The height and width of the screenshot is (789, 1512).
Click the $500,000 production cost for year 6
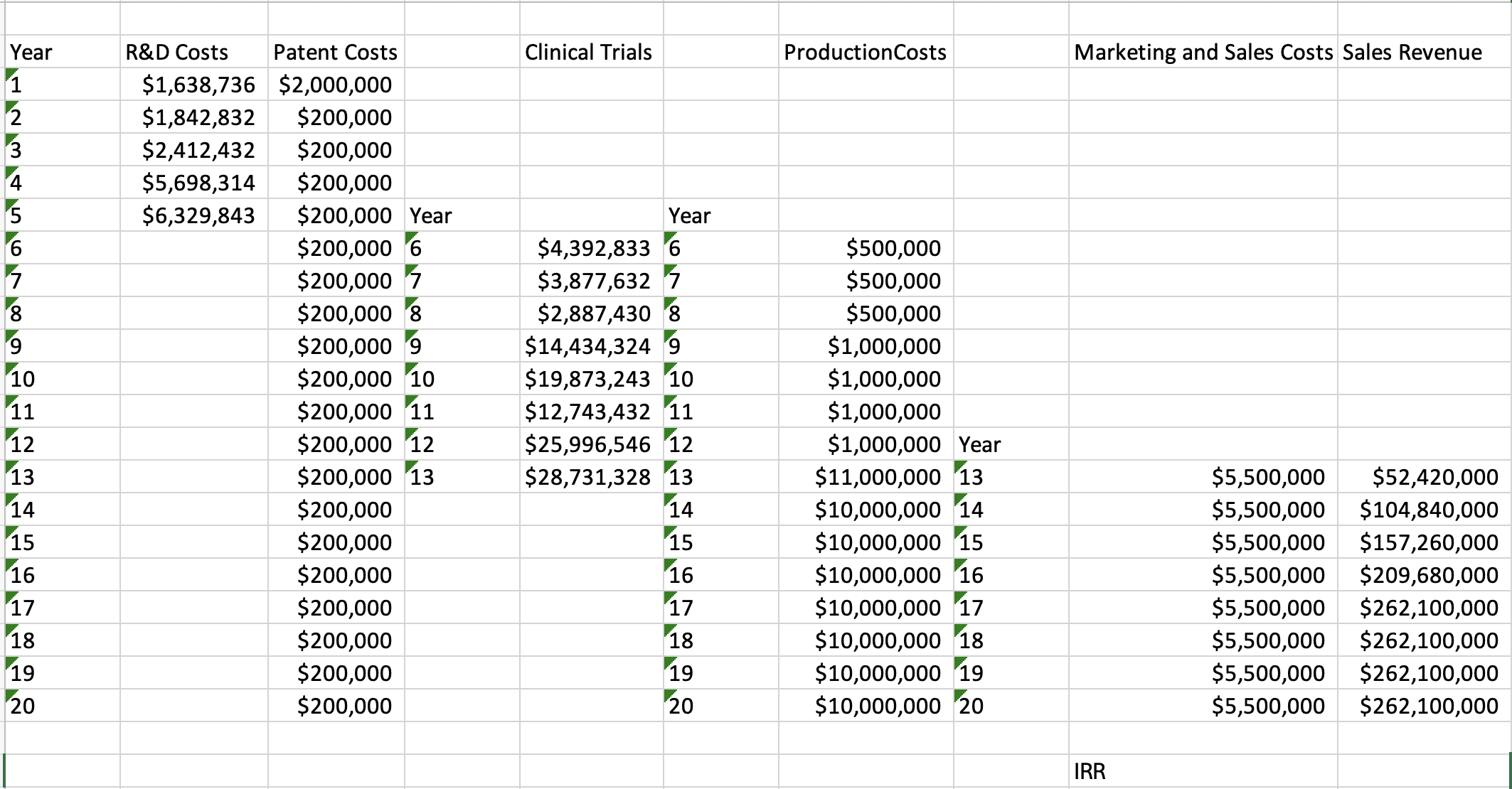[866, 248]
